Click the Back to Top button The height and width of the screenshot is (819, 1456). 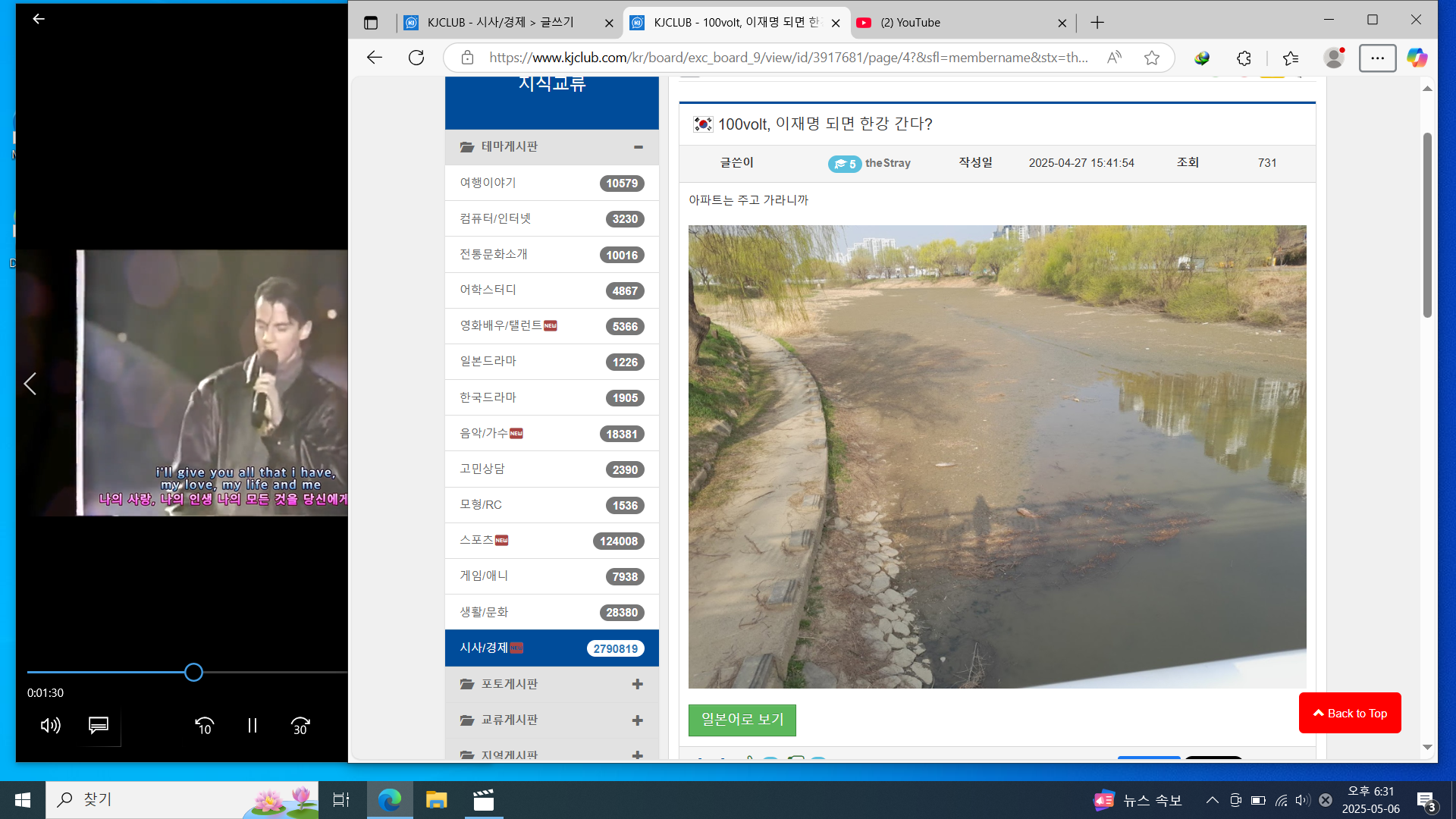click(1350, 713)
